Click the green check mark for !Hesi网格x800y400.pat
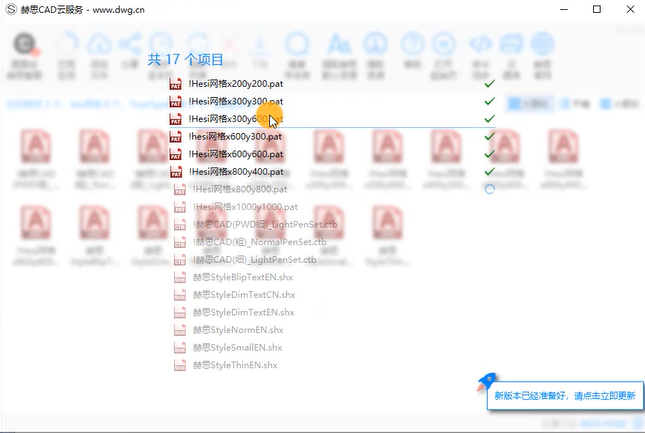This screenshot has height=433, width=645. [489, 171]
